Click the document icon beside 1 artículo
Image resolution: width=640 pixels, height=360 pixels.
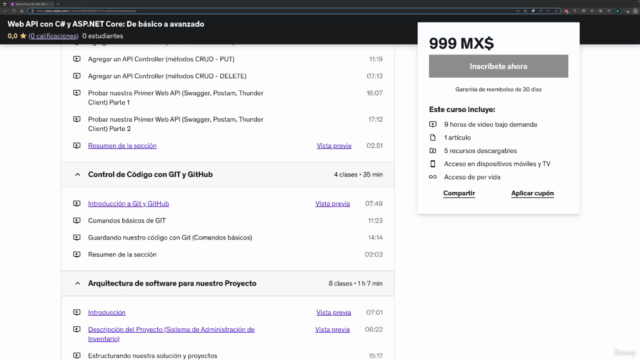click(x=433, y=138)
